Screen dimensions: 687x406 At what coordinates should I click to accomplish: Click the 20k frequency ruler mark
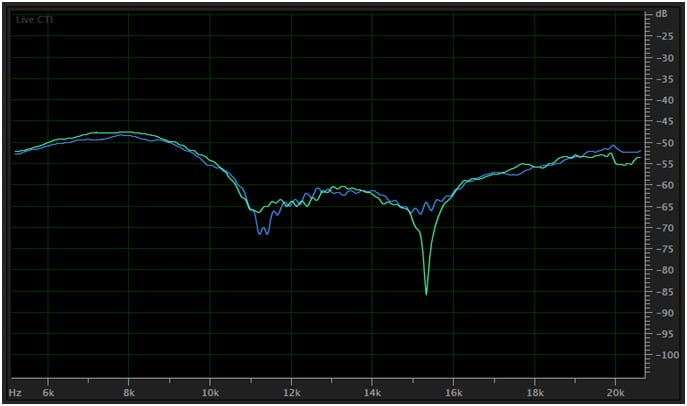[x=615, y=393]
